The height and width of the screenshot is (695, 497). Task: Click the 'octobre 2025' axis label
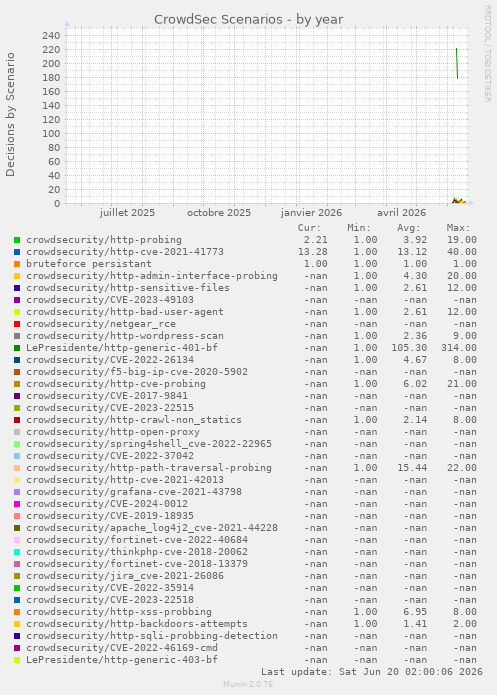(219, 213)
